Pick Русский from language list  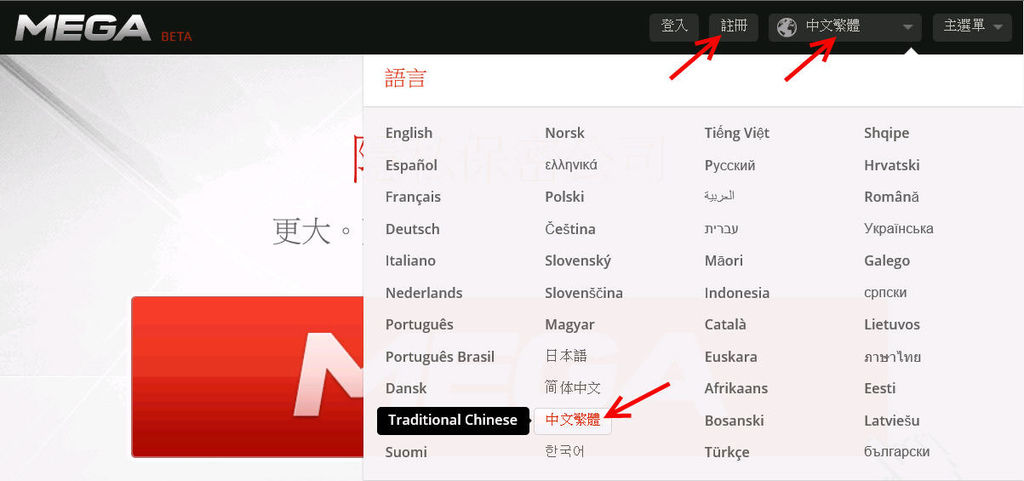(x=729, y=165)
